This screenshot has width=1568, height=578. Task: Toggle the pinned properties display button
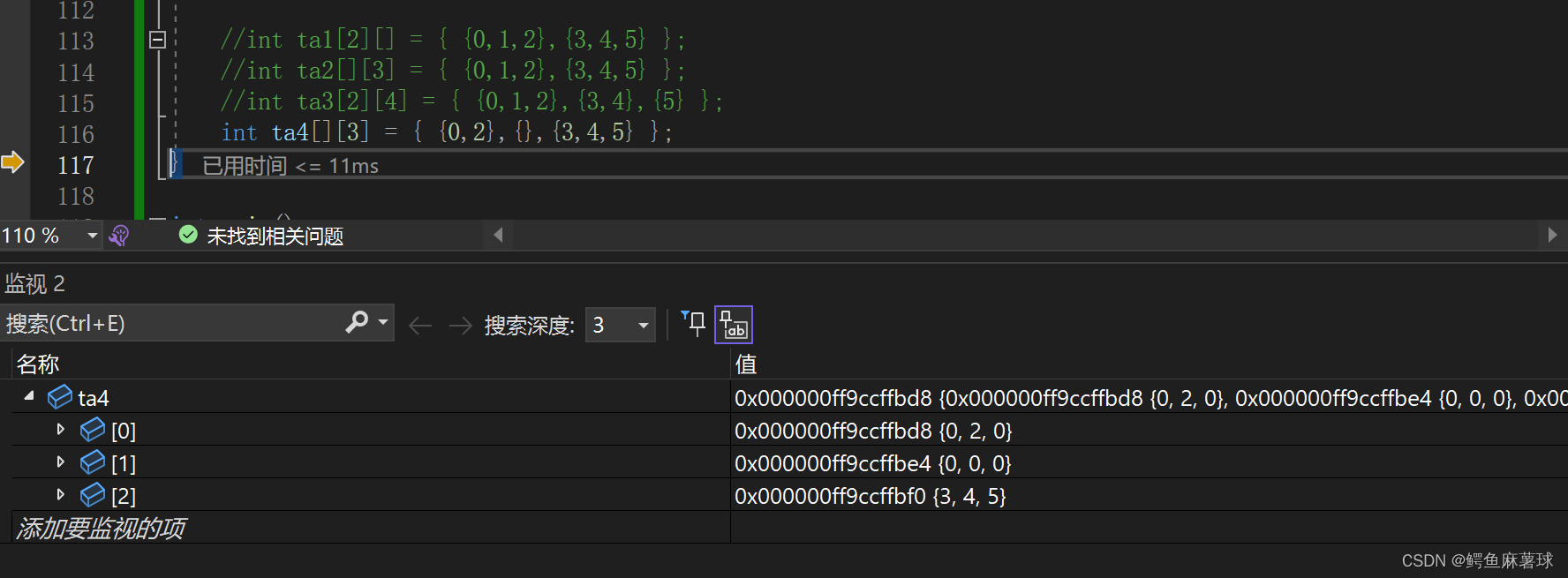[x=733, y=325]
